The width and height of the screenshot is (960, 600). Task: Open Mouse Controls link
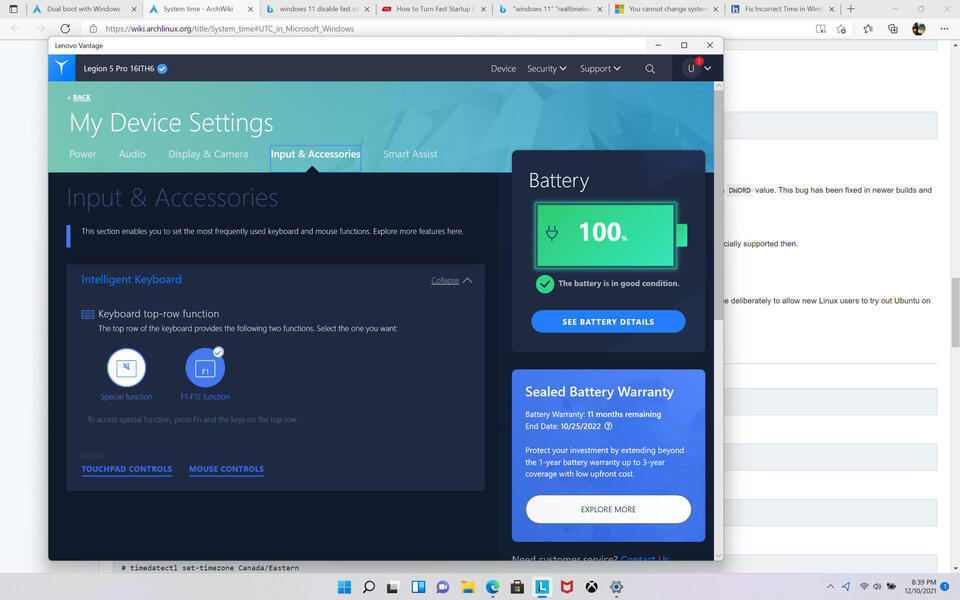[227, 469]
